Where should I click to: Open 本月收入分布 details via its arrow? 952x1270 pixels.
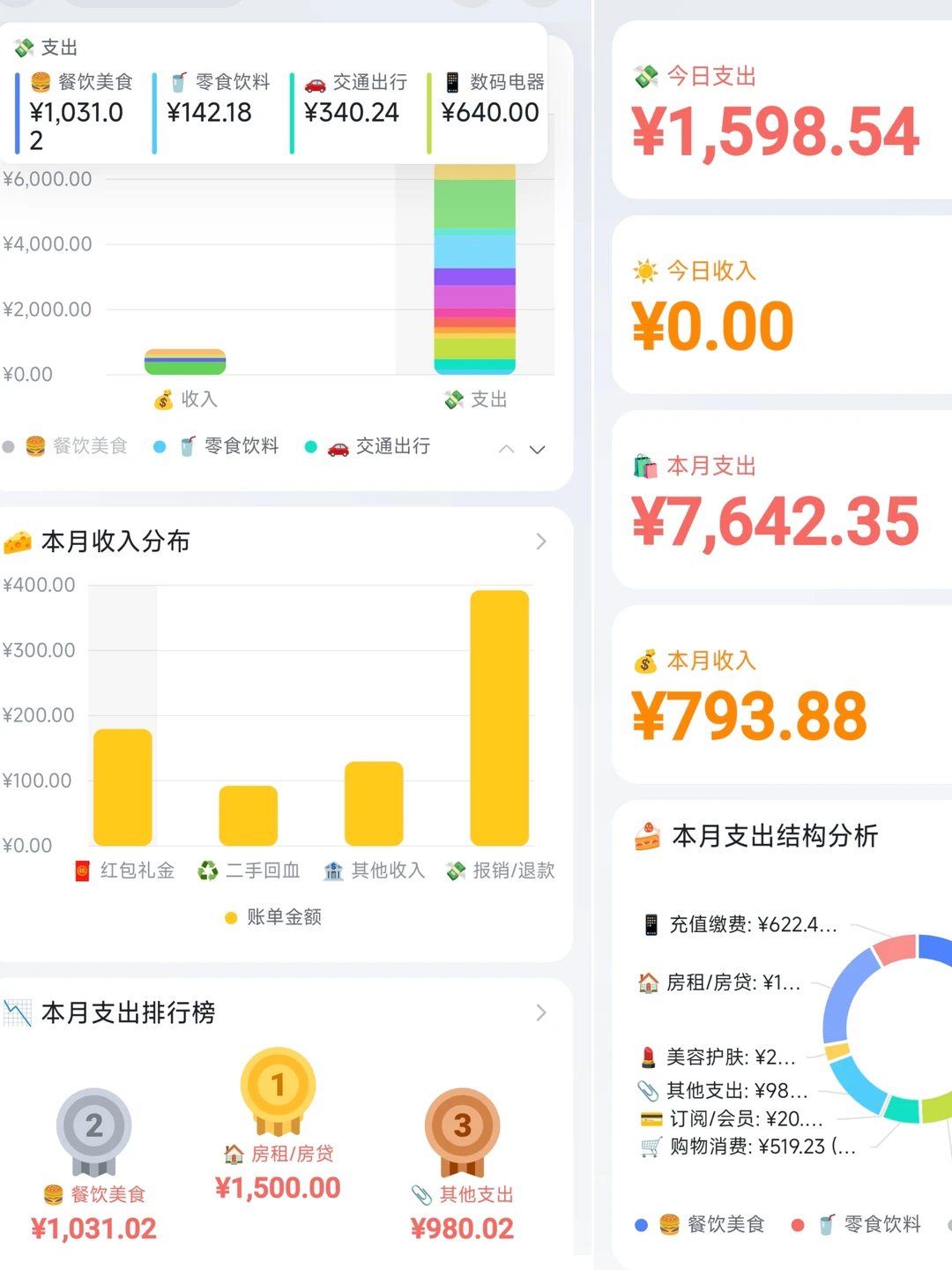(x=541, y=542)
